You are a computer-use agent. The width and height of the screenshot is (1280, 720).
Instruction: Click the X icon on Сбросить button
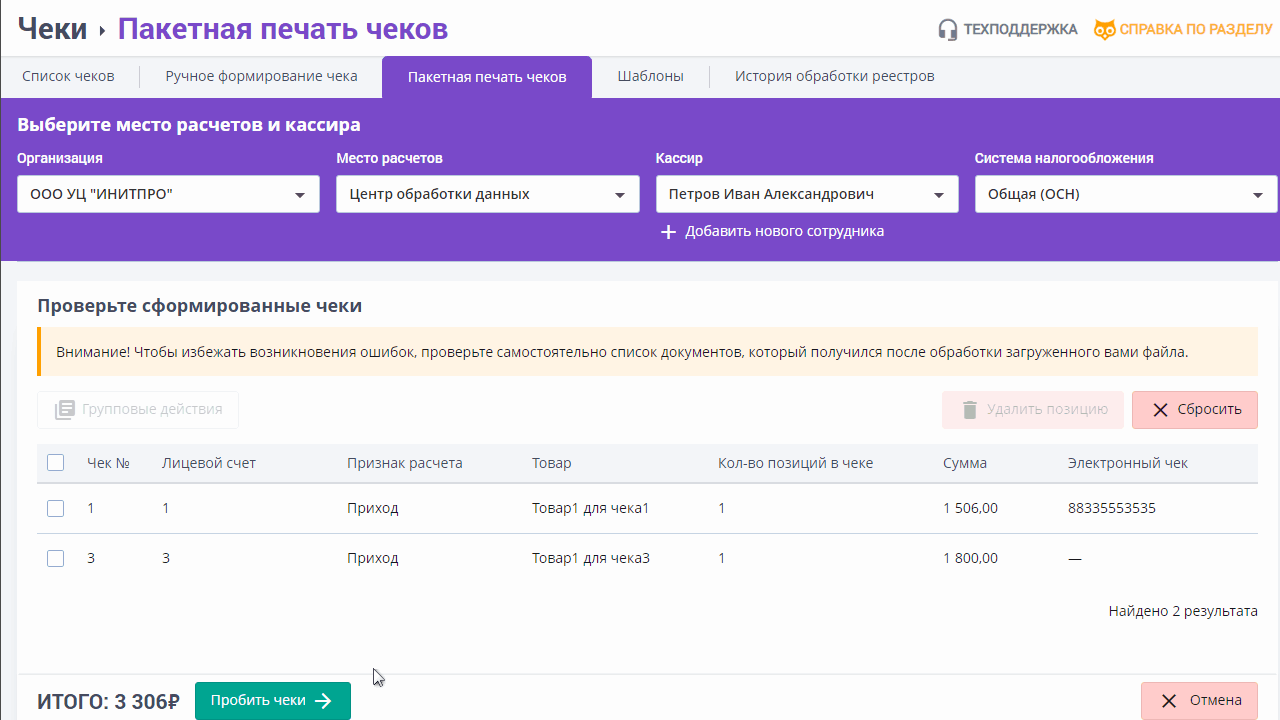tap(1160, 410)
